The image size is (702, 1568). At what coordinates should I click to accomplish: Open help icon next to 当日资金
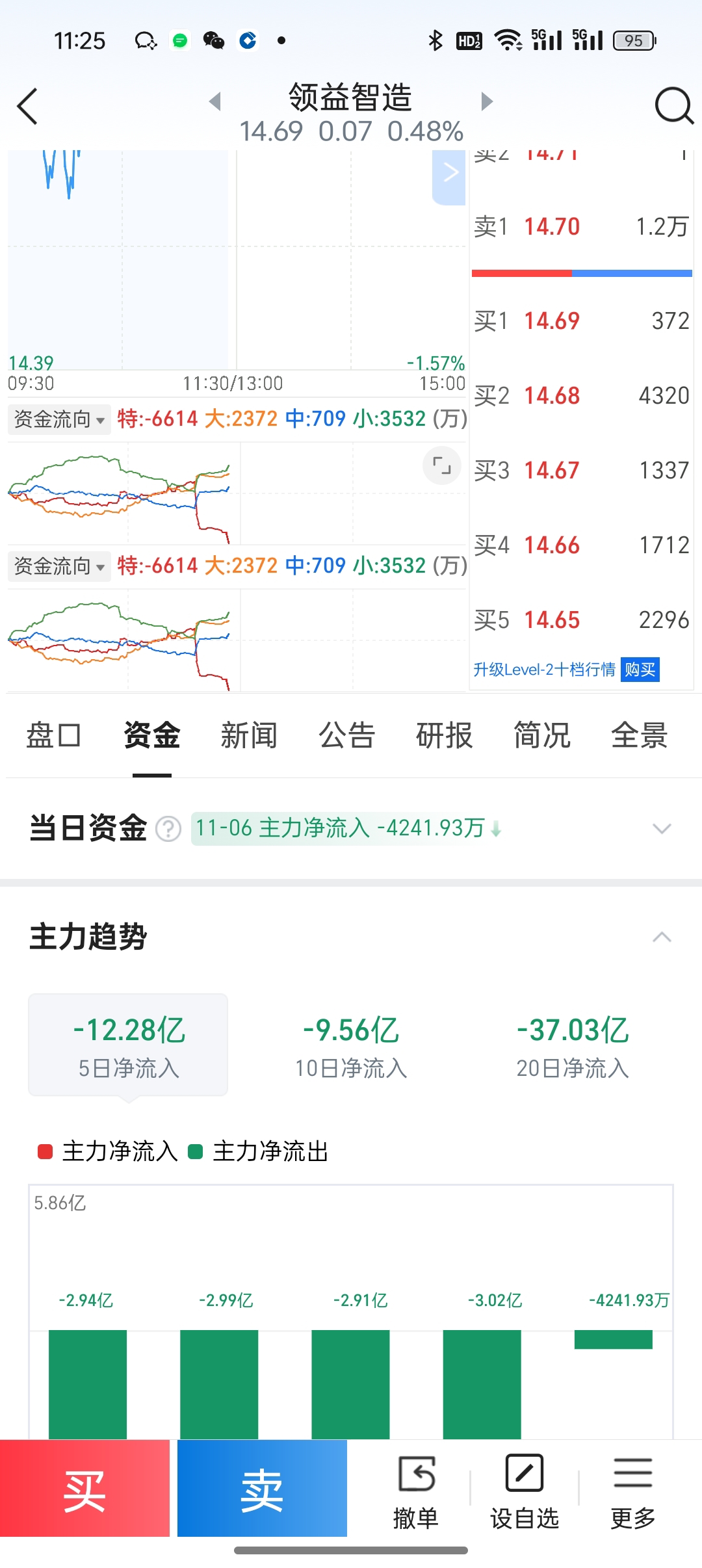168,829
